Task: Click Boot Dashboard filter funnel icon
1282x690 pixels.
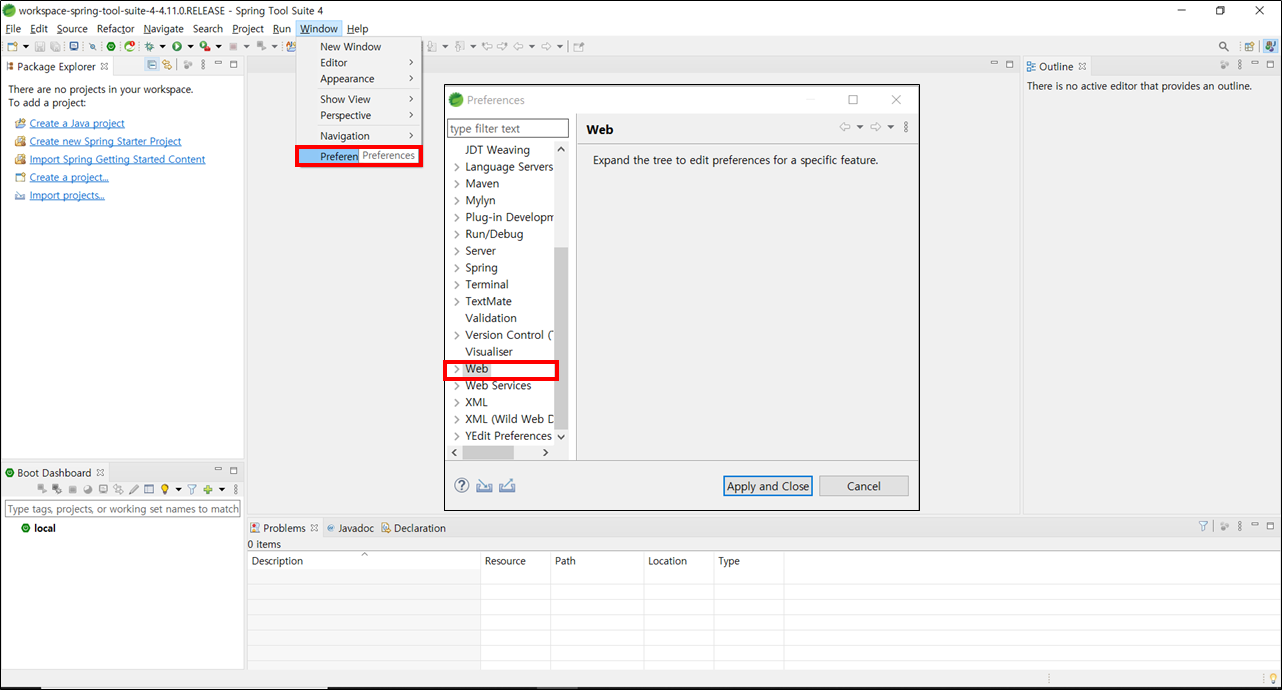Action: (x=192, y=489)
